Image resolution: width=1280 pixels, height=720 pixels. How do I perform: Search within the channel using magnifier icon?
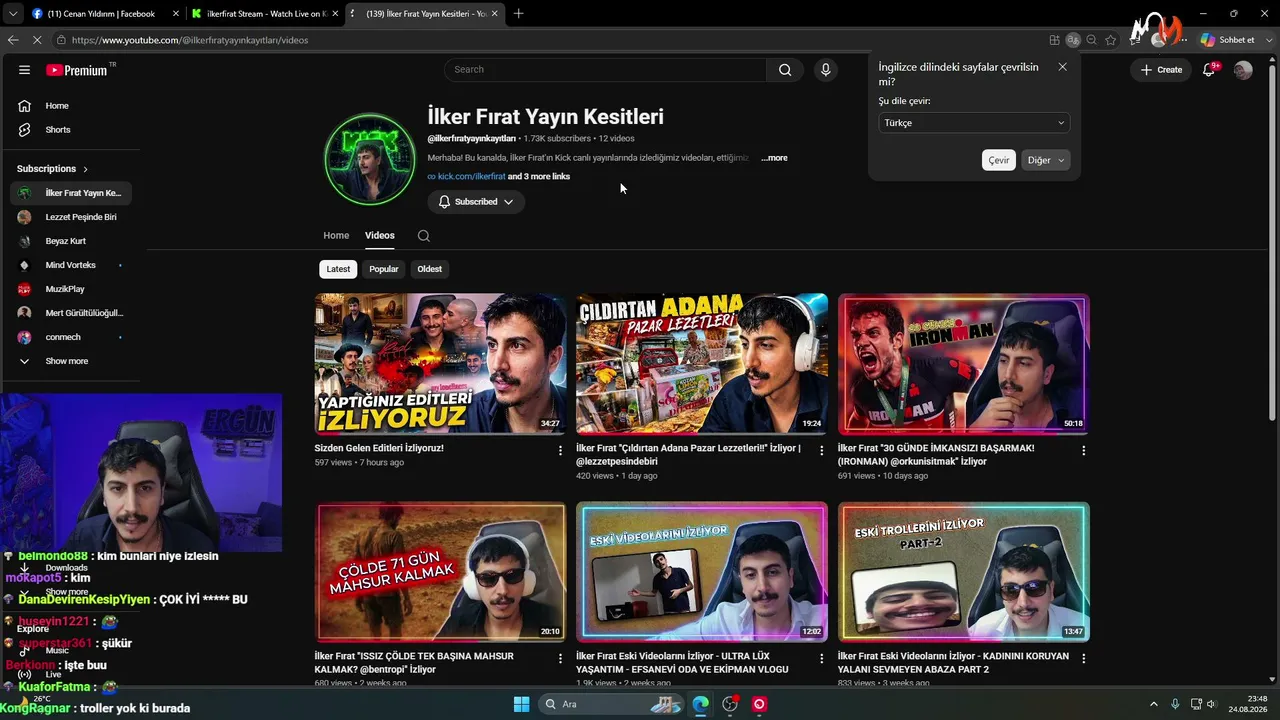point(424,236)
